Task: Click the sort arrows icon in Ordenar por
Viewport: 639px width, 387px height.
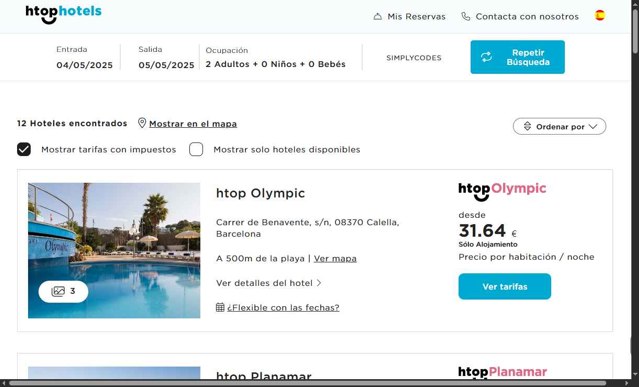Action: [527, 126]
